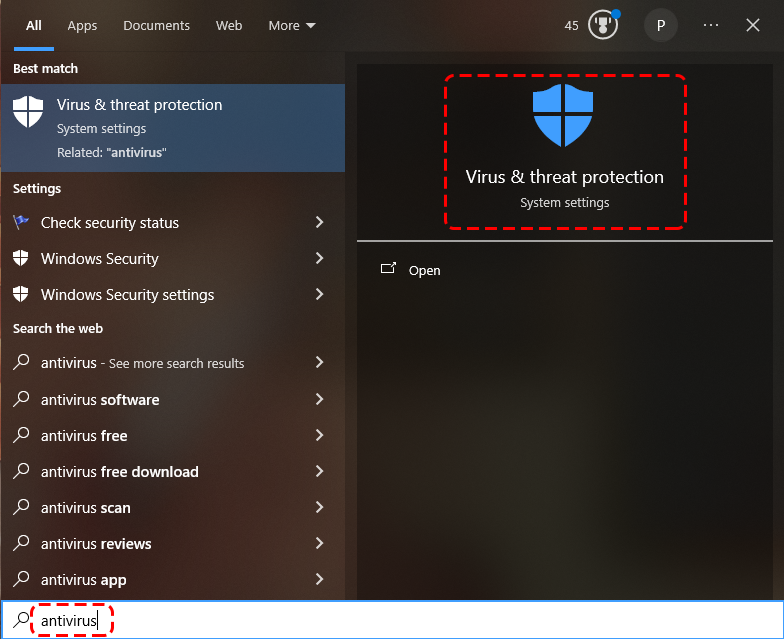
Task: Expand Check security status arrow
Action: [x=320, y=222]
